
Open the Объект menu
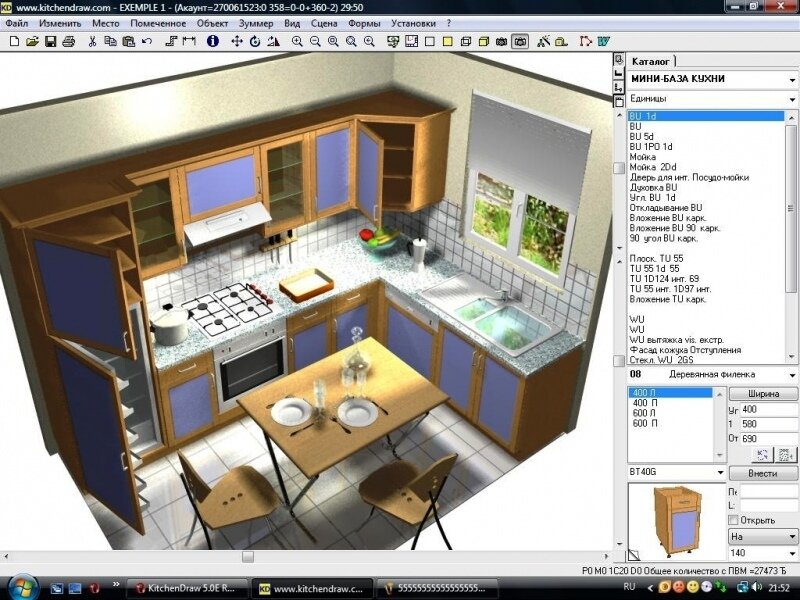pos(212,23)
